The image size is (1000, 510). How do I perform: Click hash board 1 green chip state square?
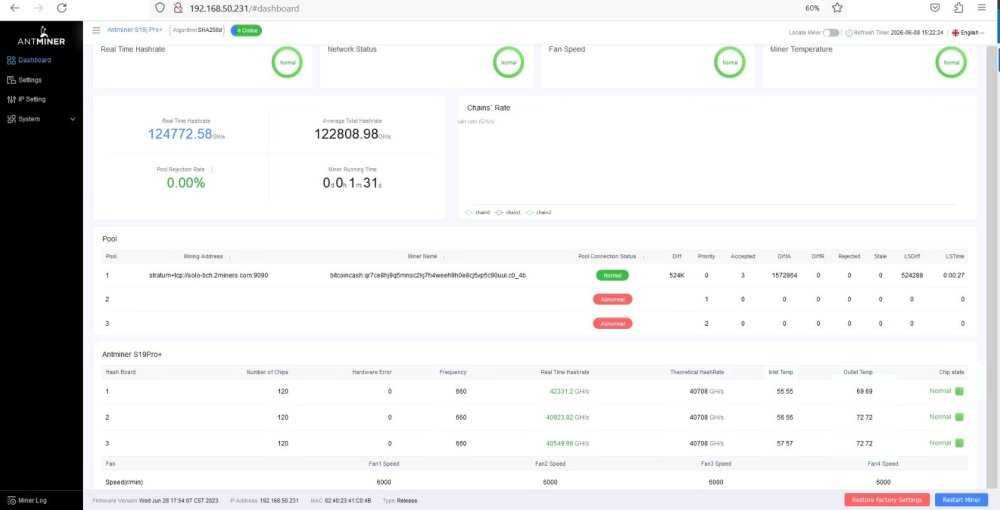[959, 391]
